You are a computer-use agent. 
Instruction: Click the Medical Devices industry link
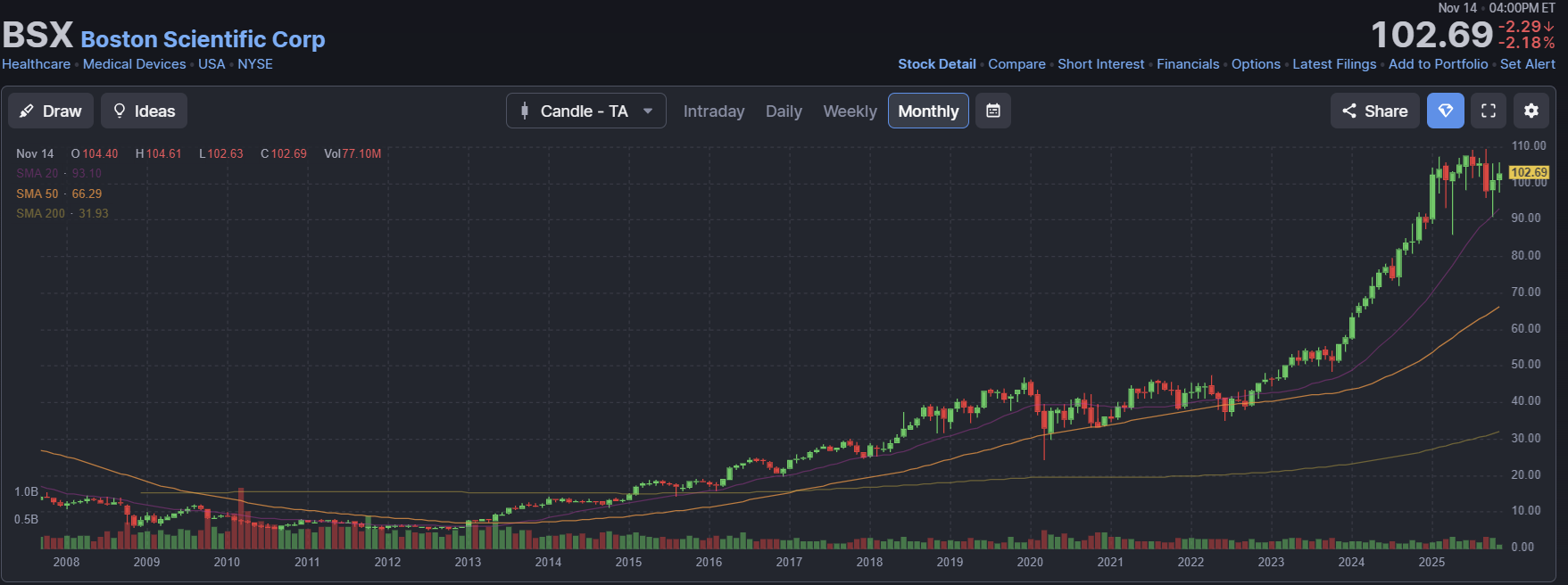pos(135,64)
